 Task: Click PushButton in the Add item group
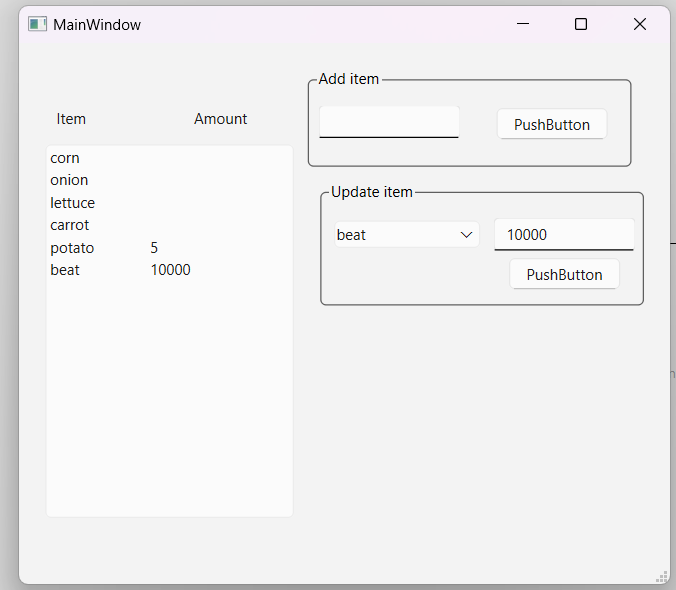[x=552, y=125]
